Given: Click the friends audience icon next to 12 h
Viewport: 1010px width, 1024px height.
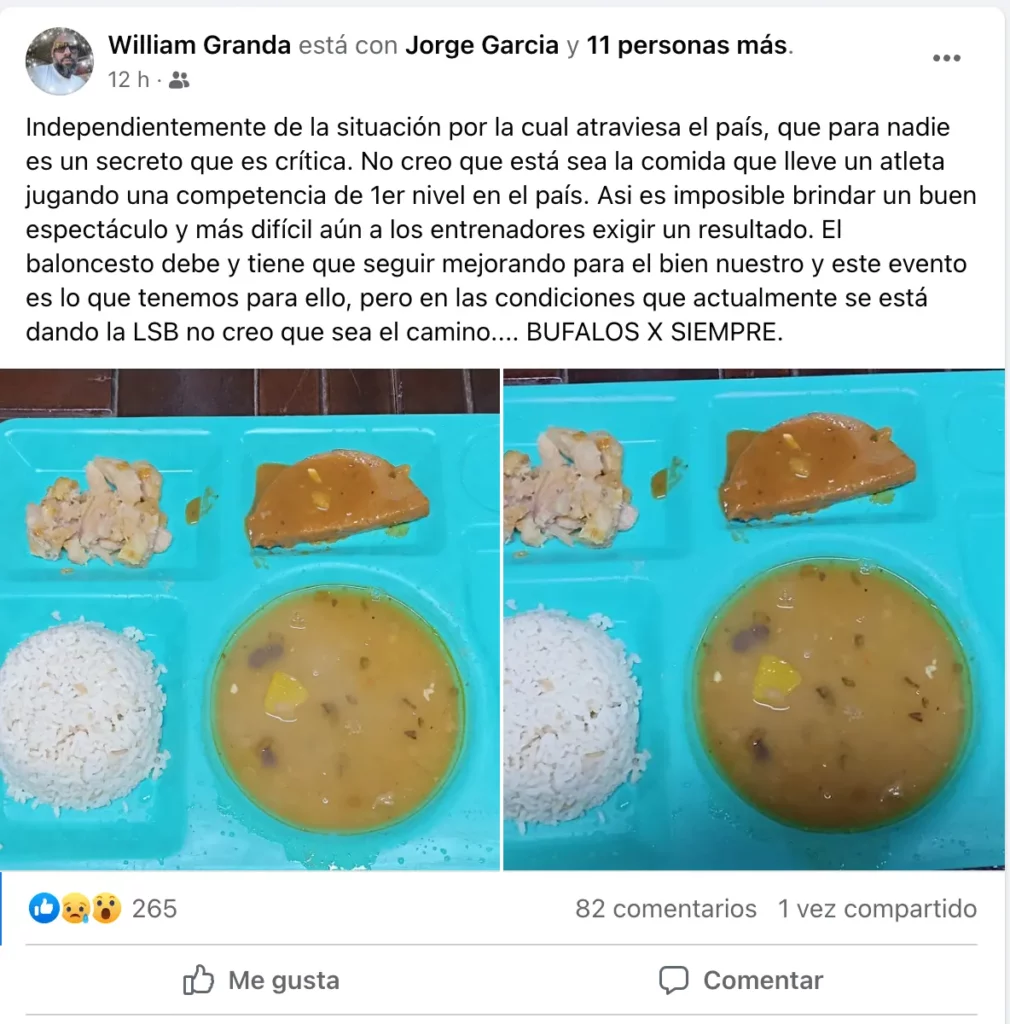Looking at the screenshot, I should click(179, 80).
